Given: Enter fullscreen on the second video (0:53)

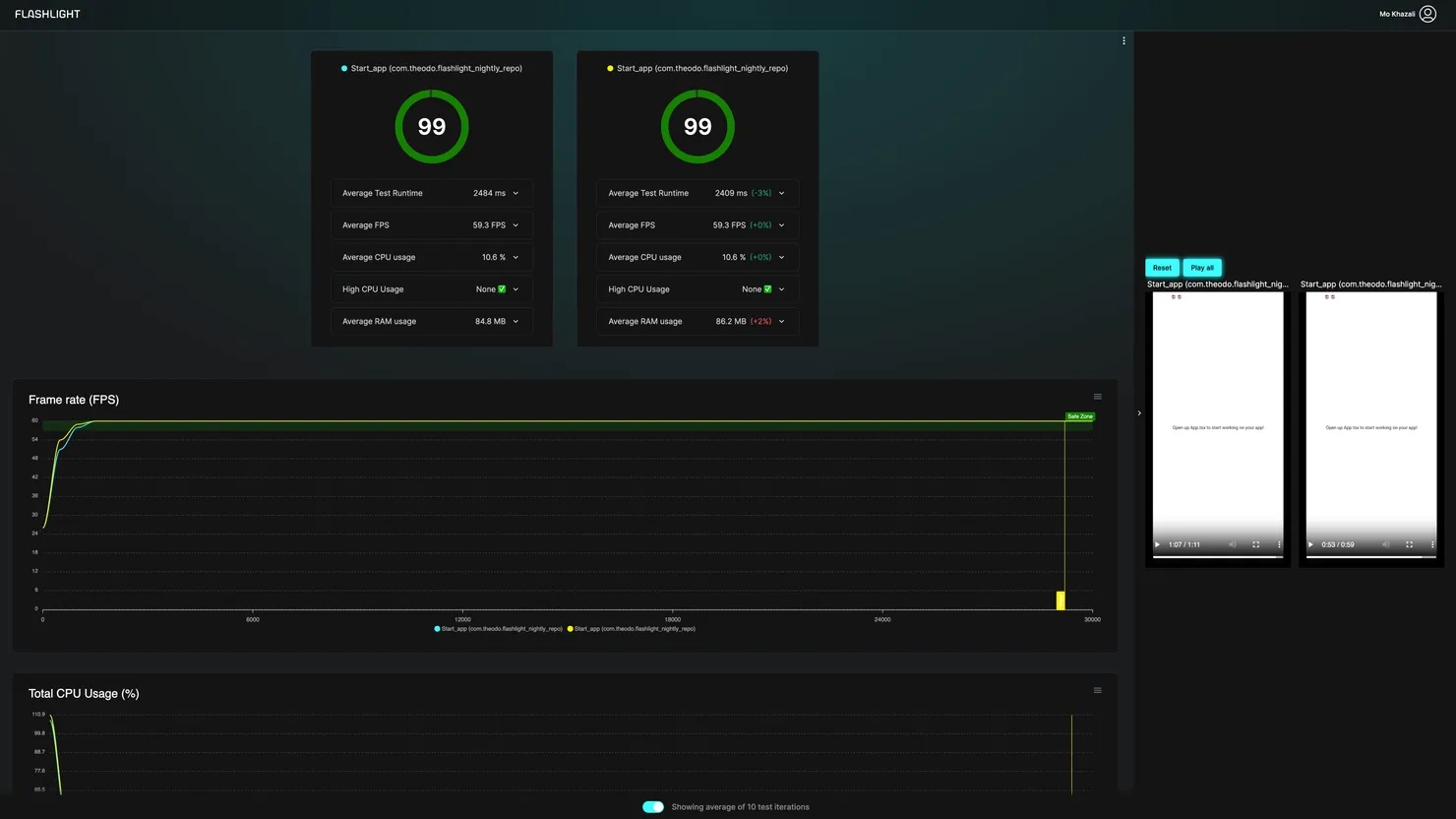Looking at the screenshot, I should (x=1409, y=544).
